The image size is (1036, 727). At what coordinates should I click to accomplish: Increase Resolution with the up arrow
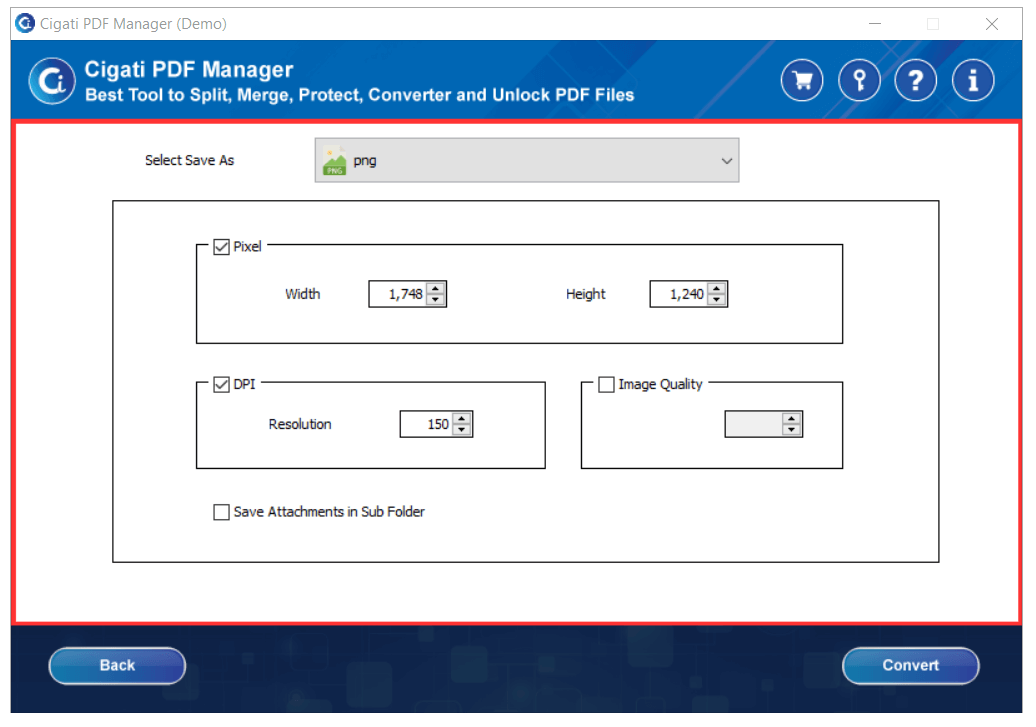[462, 418]
